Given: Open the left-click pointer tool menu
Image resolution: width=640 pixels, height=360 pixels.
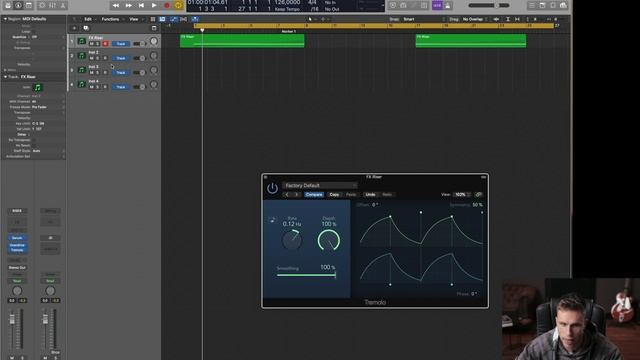Looking at the screenshot, I should pos(311,19).
